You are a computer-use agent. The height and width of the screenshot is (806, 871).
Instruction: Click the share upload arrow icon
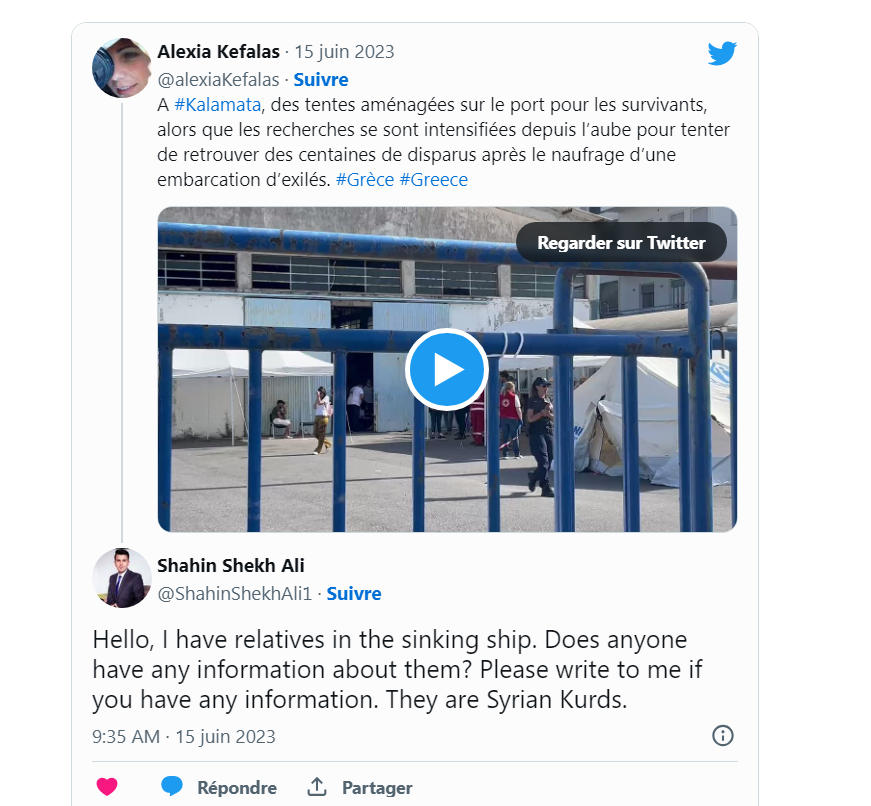point(317,786)
